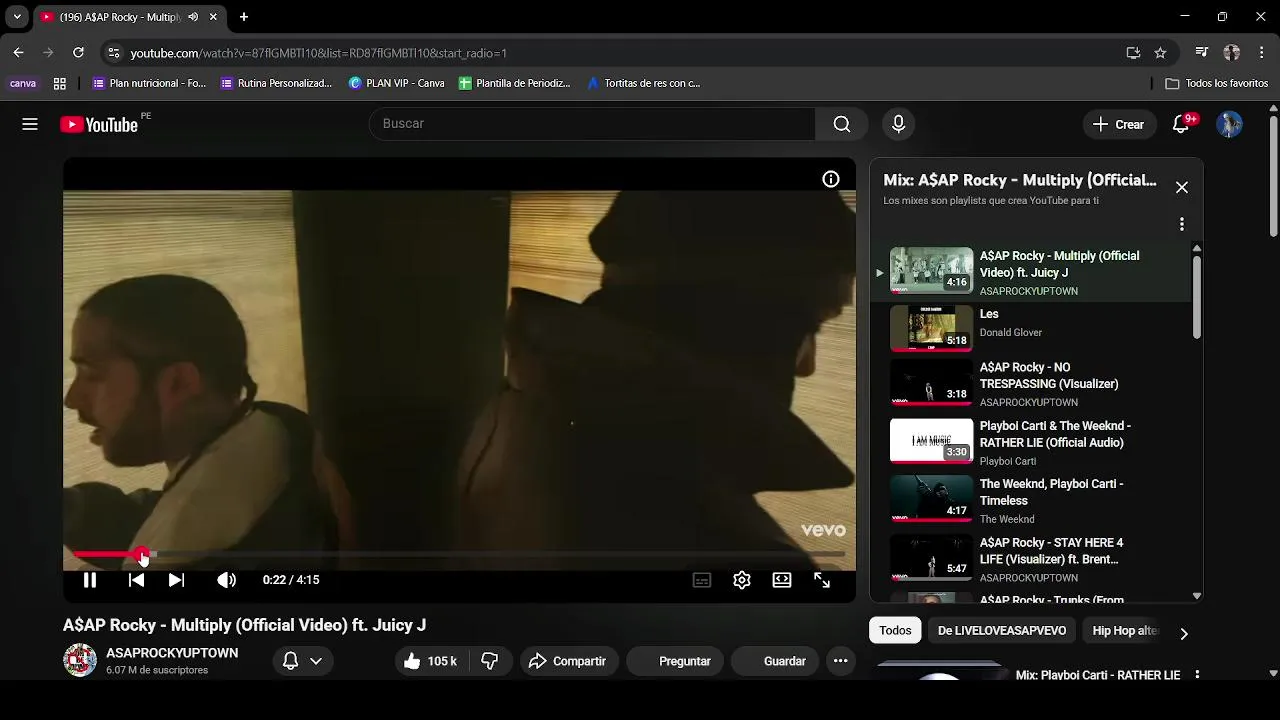Click Guardar save button

tap(774, 661)
